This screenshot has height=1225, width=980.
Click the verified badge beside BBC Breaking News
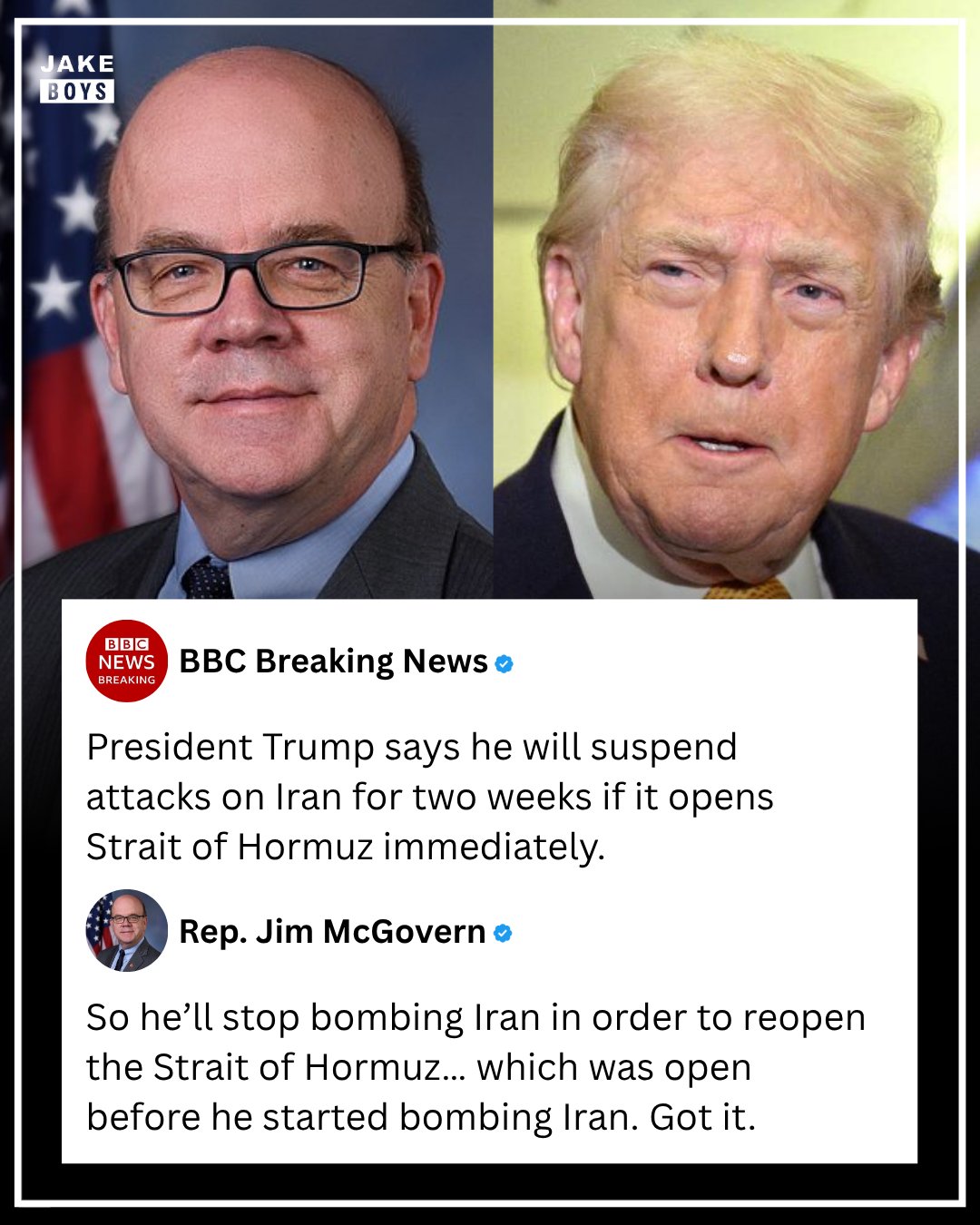click(505, 663)
